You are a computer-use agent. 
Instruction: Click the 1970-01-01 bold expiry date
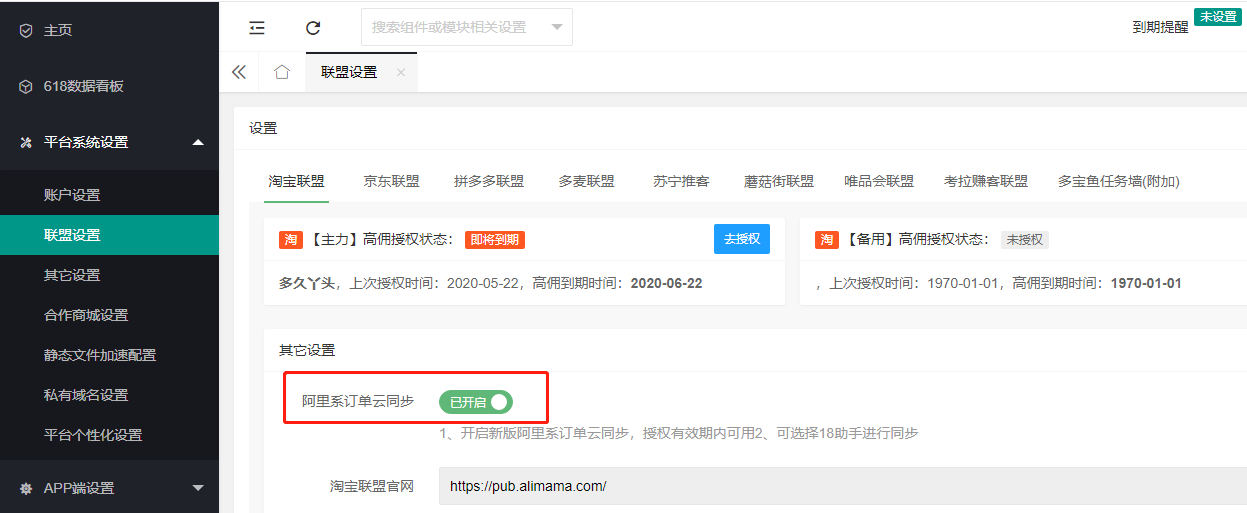pos(1146,283)
